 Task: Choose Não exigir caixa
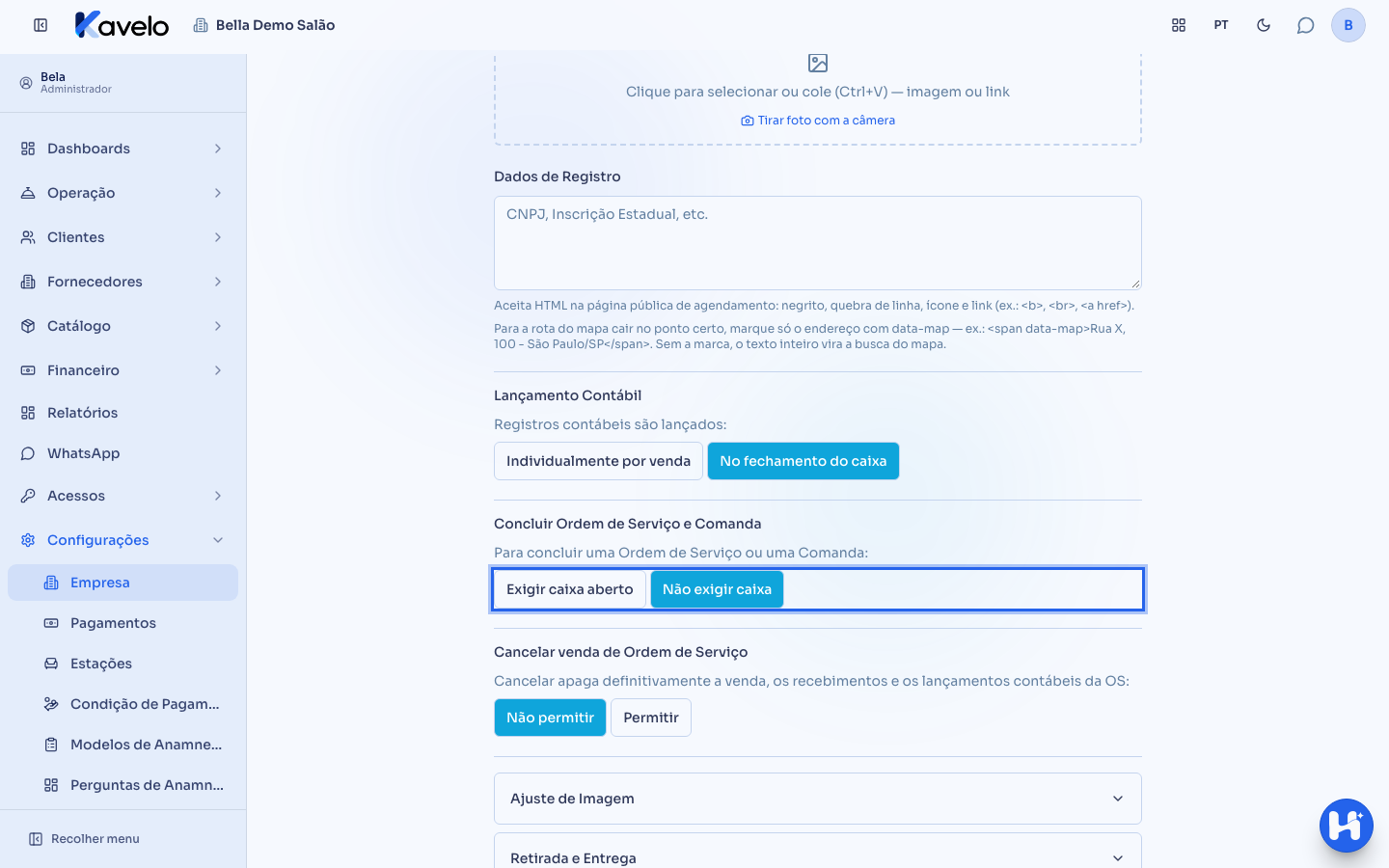717,589
